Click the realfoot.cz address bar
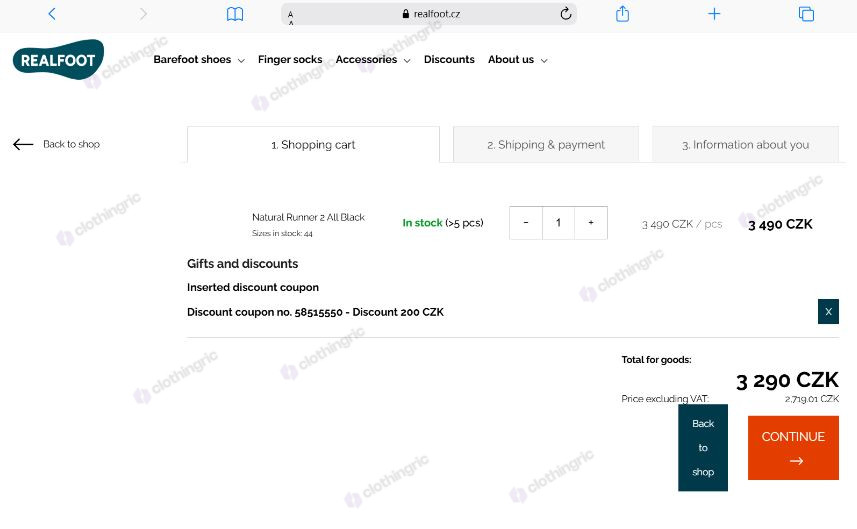The height and width of the screenshot is (529, 857). point(429,14)
